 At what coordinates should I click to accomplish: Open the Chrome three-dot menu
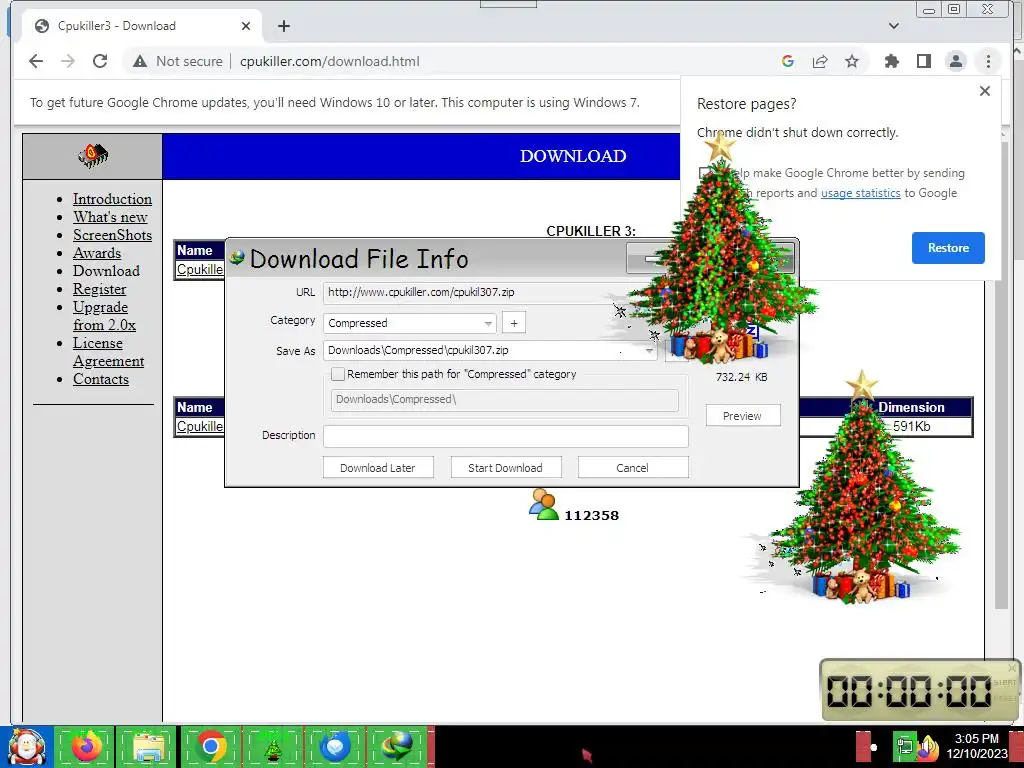[x=988, y=61]
